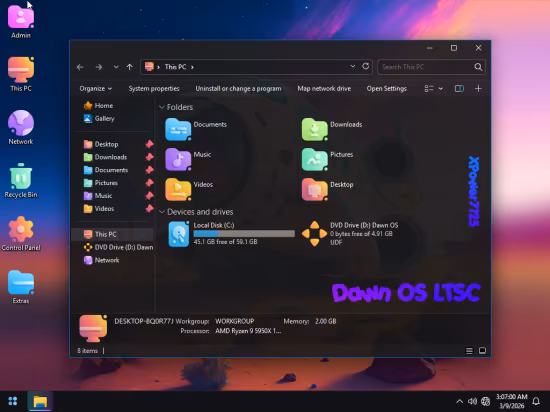Image resolution: width=550 pixels, height=412 pixels.
Task: Show hidden tray icons chevron
Action: click(x=460, y=401)
